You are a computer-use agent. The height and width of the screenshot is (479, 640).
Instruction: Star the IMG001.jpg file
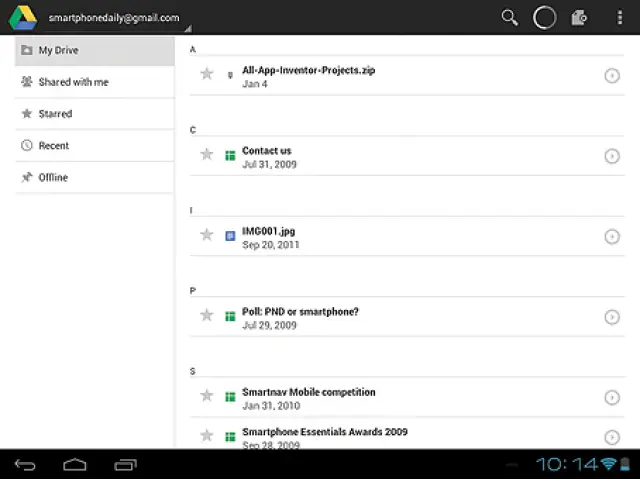point(207,235)
